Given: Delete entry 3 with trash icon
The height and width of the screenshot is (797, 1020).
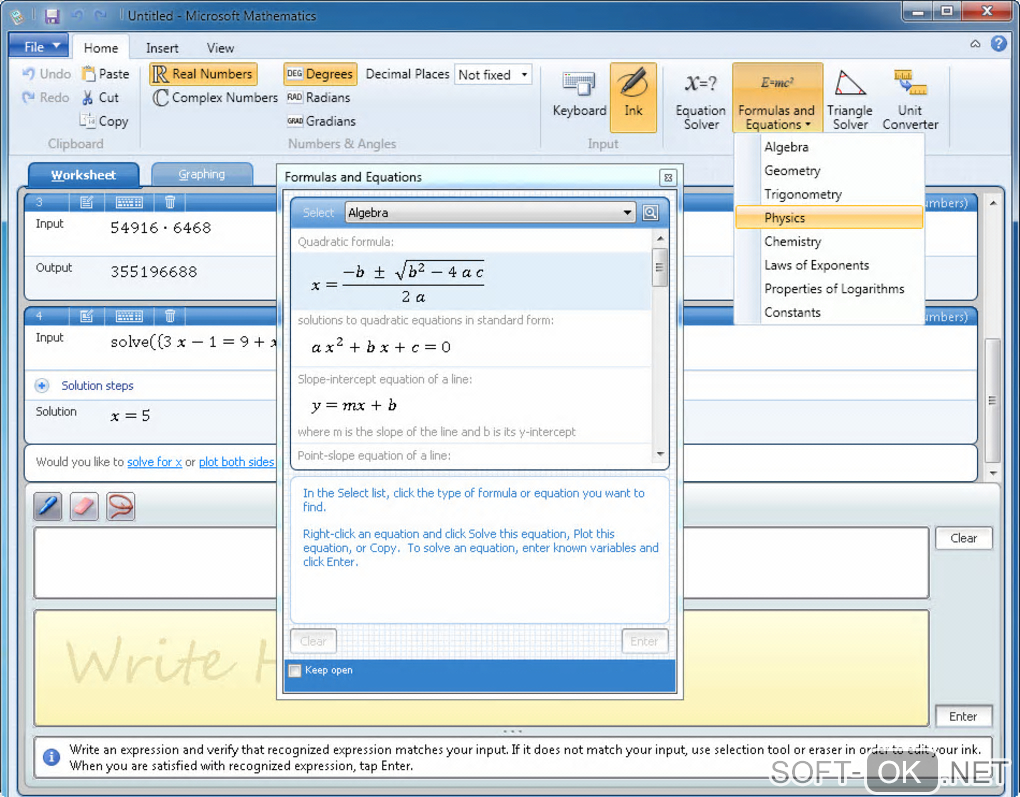Looking at the screenshot, I should pyautogui.click(x=170, y=202).
